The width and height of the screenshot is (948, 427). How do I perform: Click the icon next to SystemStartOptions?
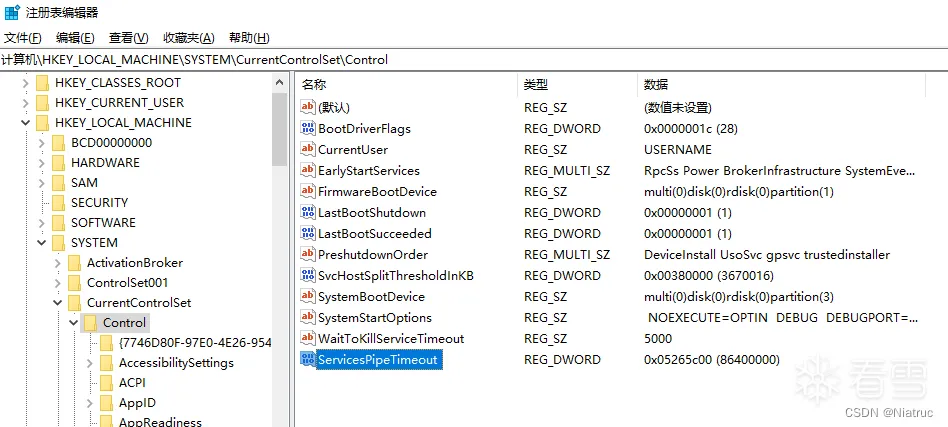coord(308,318)
